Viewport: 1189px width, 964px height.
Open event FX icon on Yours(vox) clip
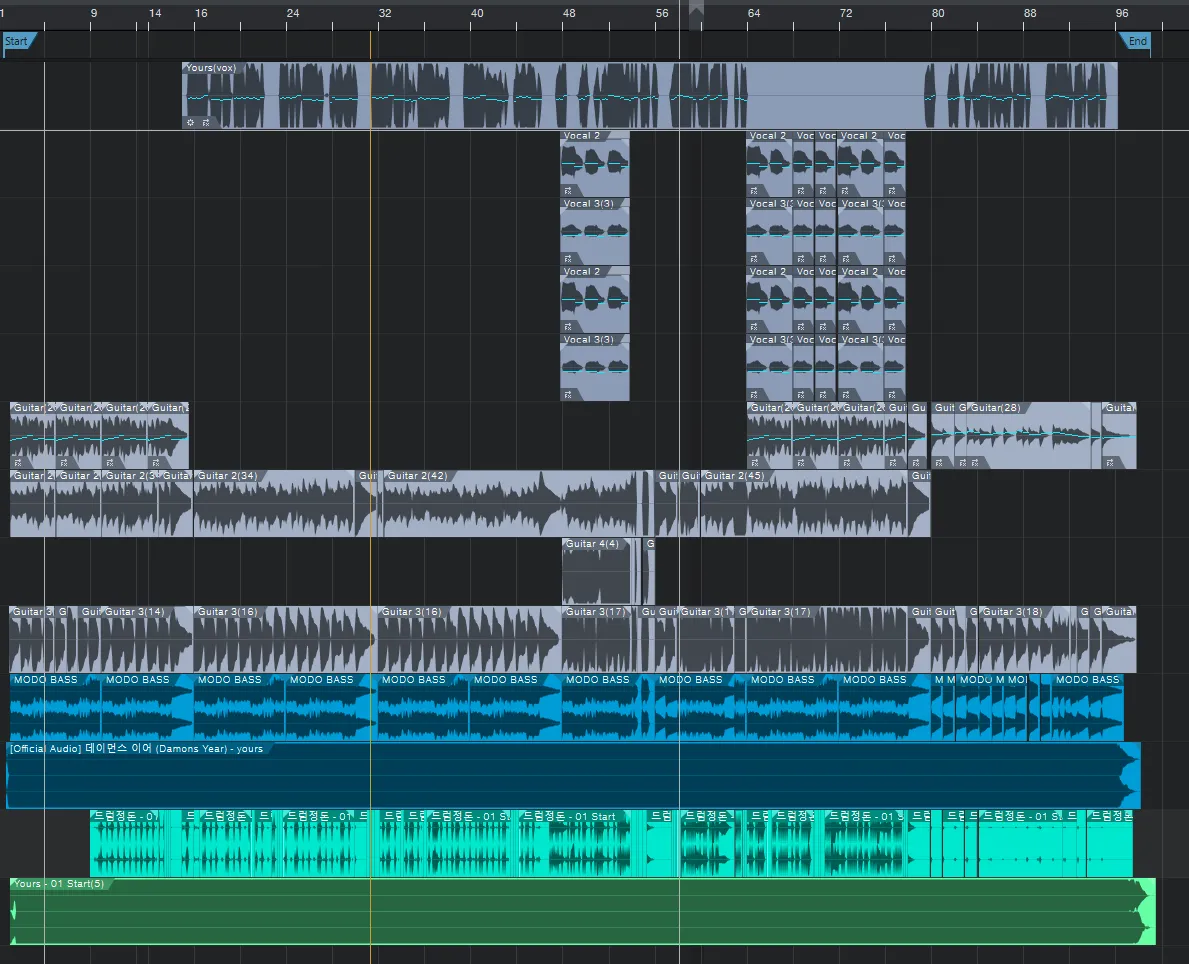206,122
